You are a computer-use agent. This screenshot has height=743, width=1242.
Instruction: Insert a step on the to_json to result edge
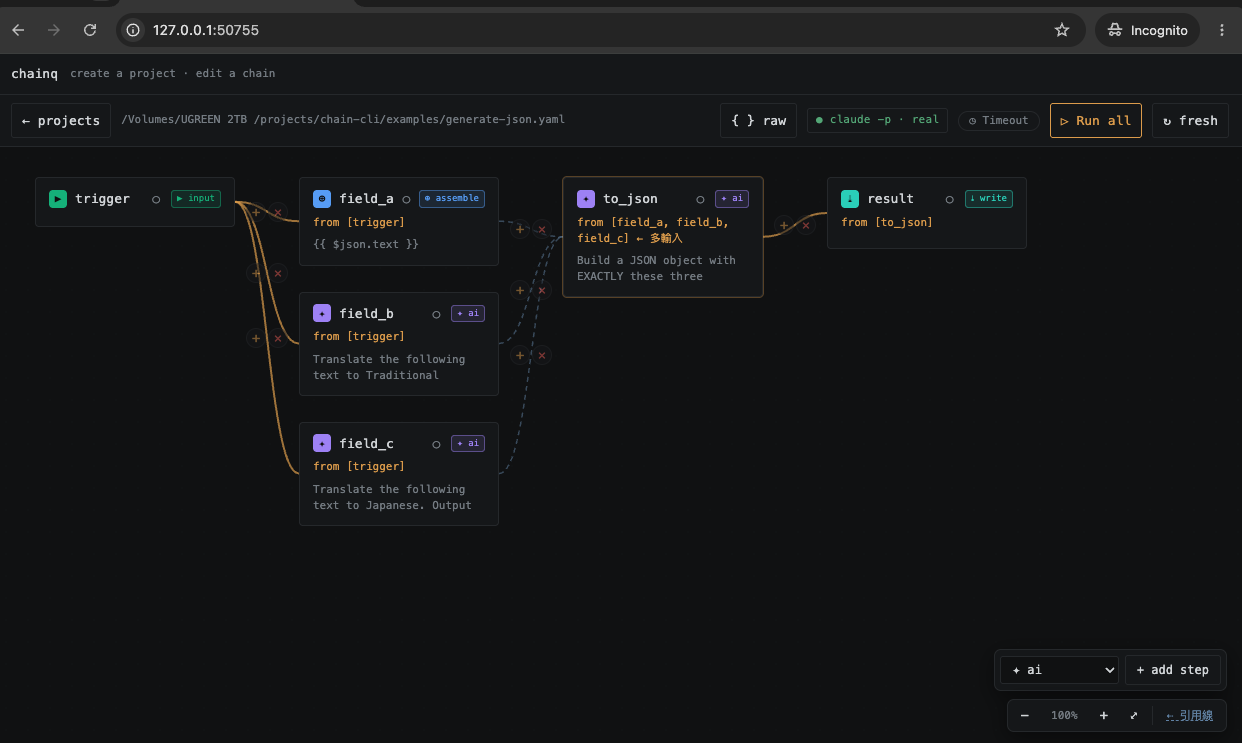click(784, 226)
